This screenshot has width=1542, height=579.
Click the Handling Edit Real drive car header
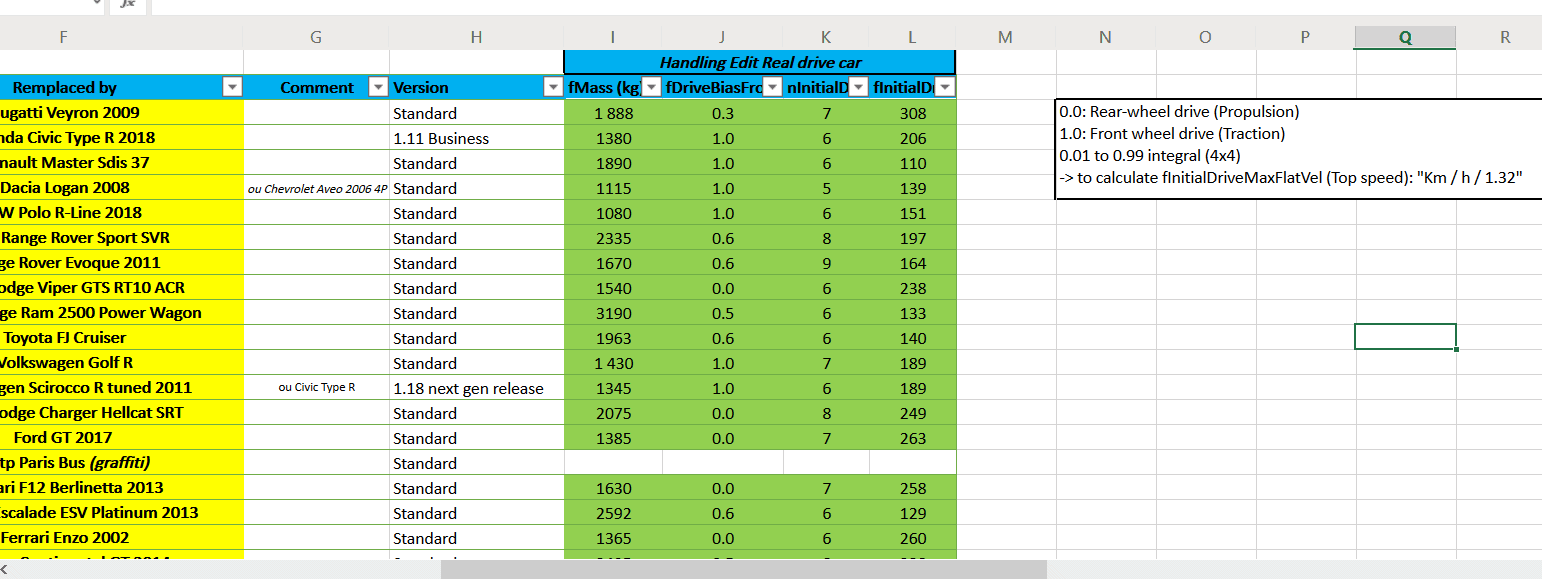coord(760,62)
